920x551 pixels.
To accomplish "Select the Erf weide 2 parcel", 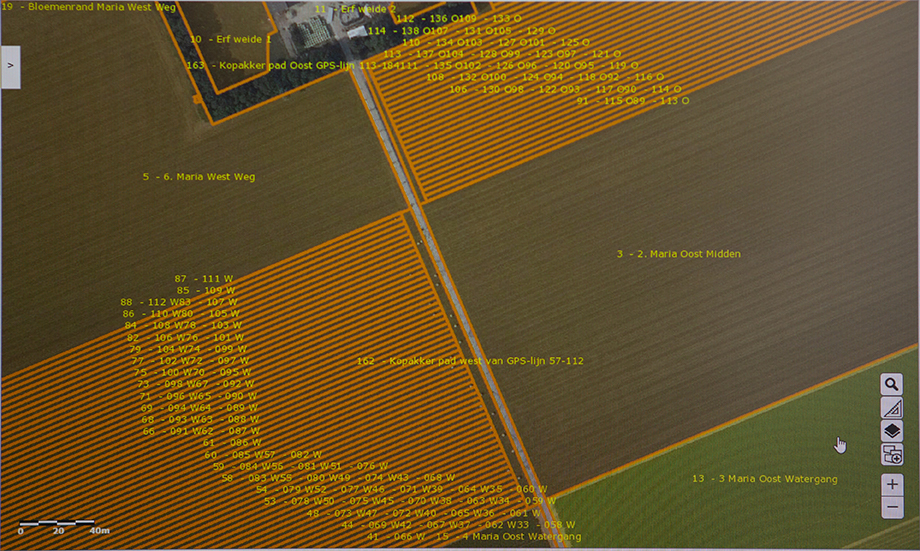I will point(348,8).
